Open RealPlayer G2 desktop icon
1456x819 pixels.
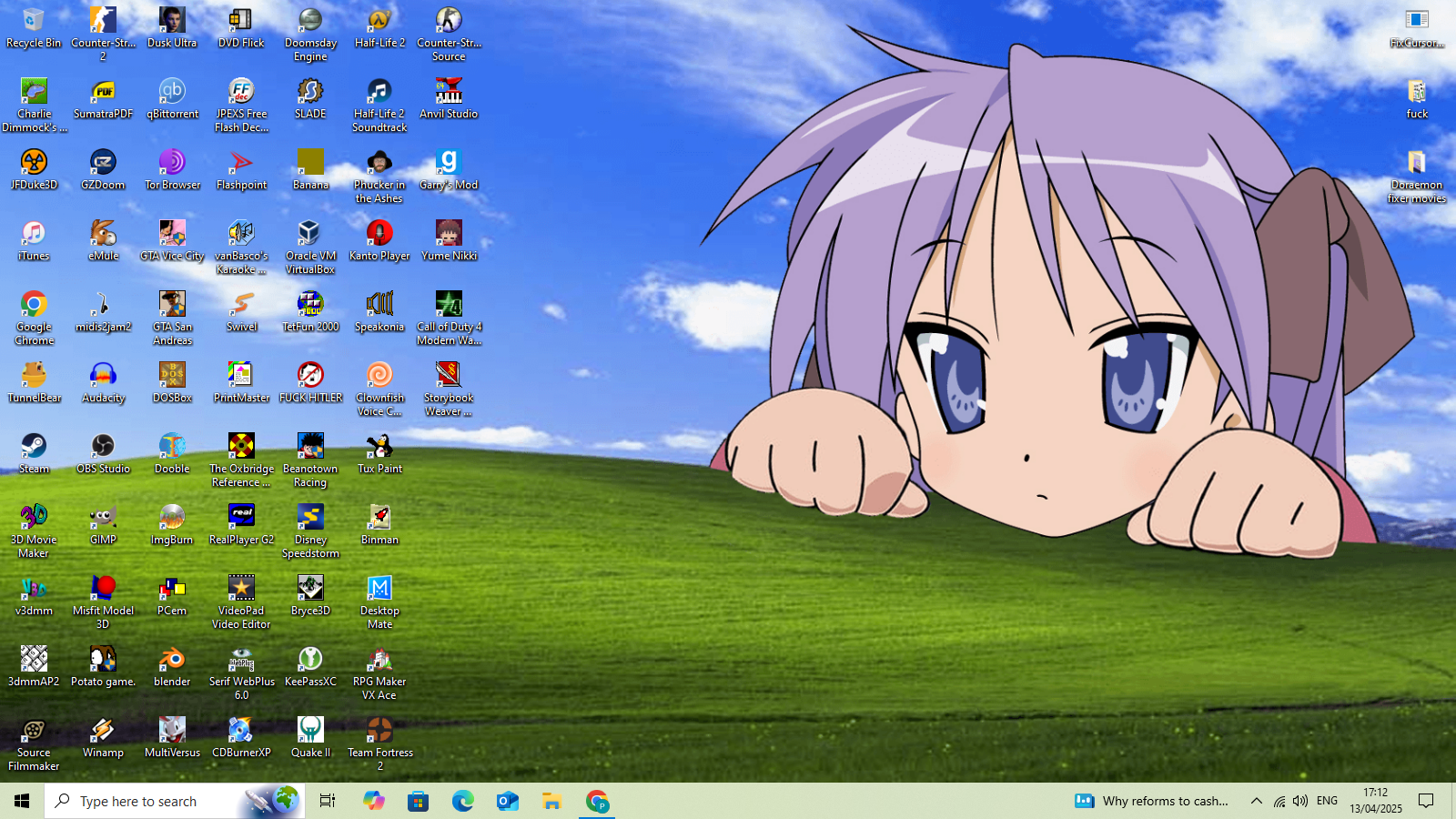click(241, 524)
